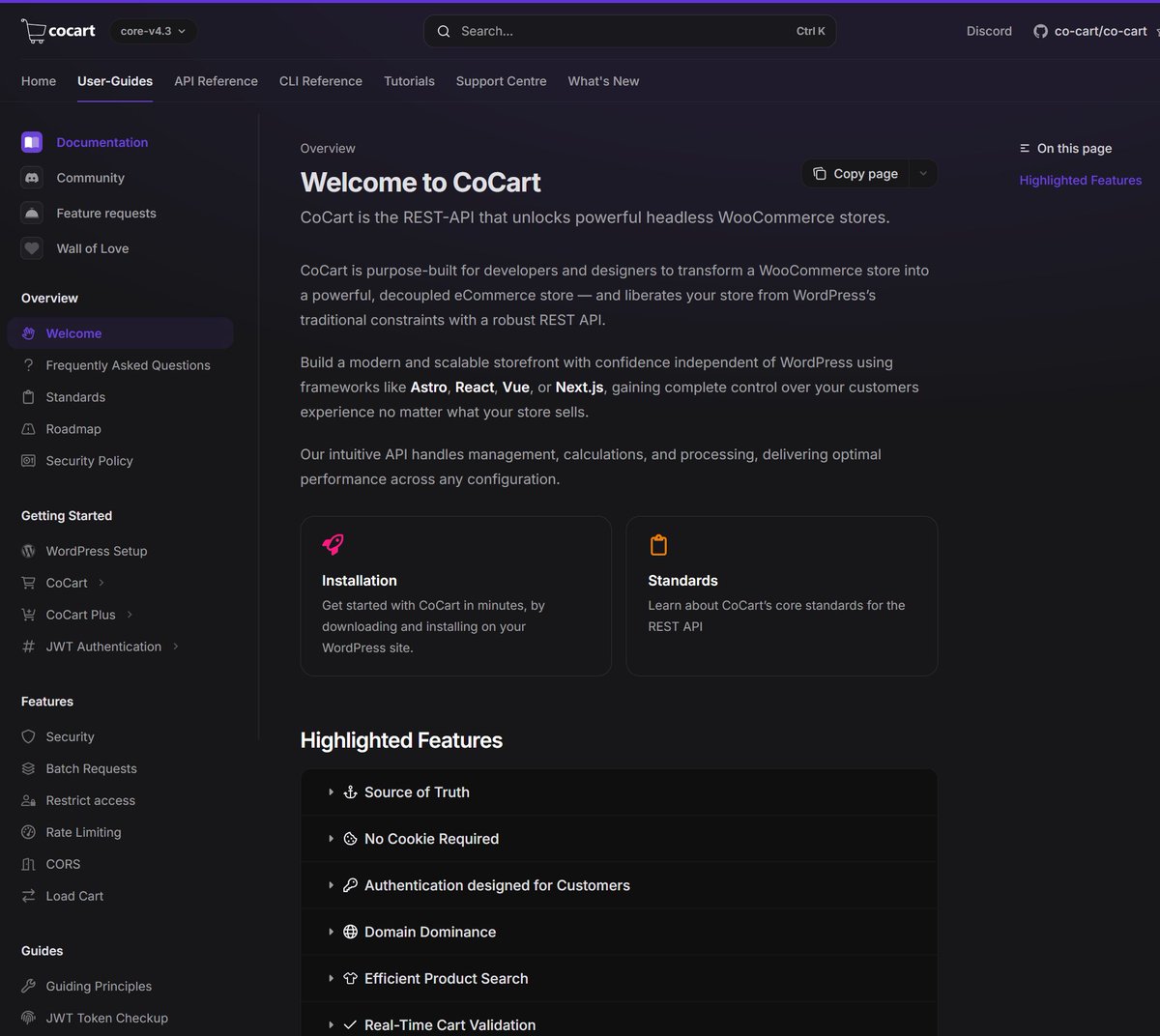Open the Installation card
Screen dimensions: 1160x1036
coord(455,595)
